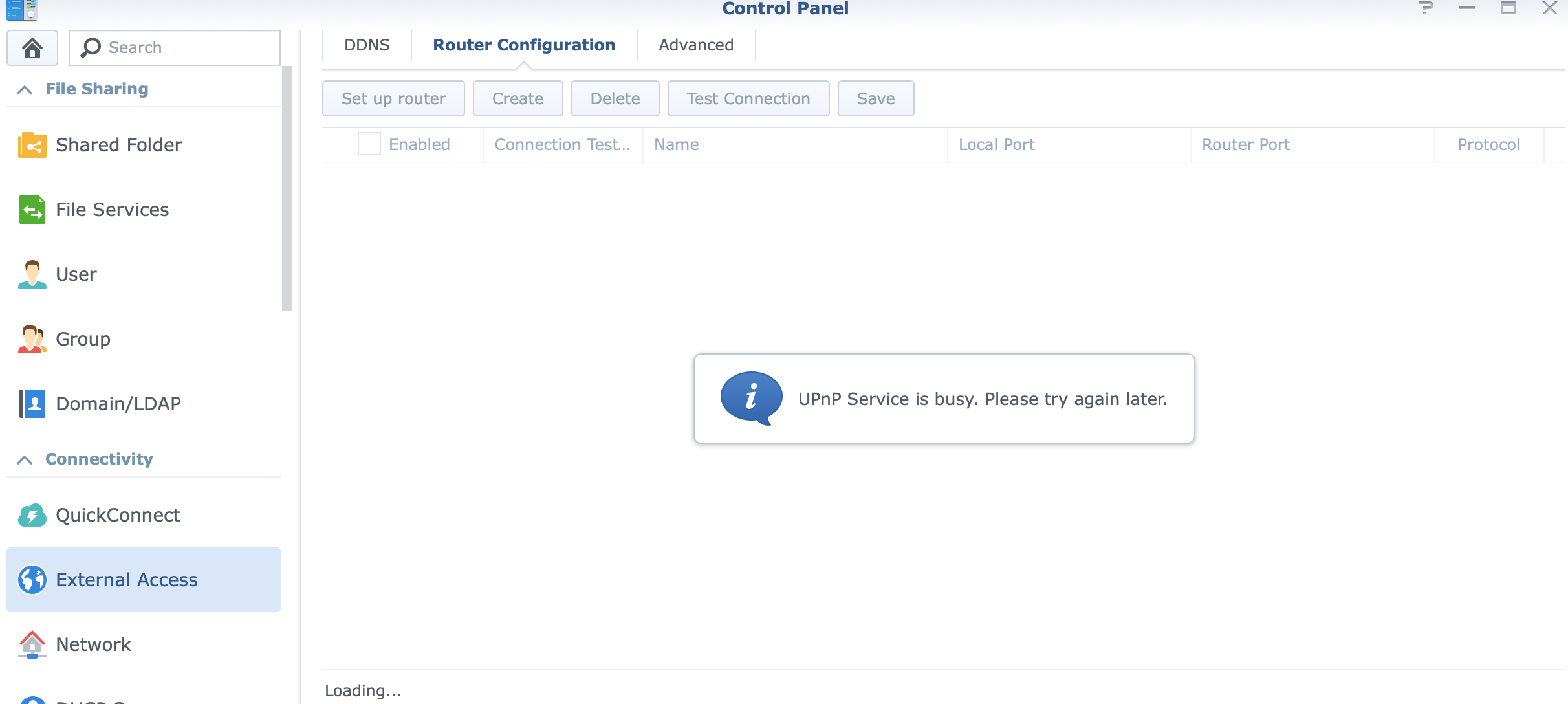Click the UPnP Service is busy message
The image size is (1568, 704).
click(983, 399)
